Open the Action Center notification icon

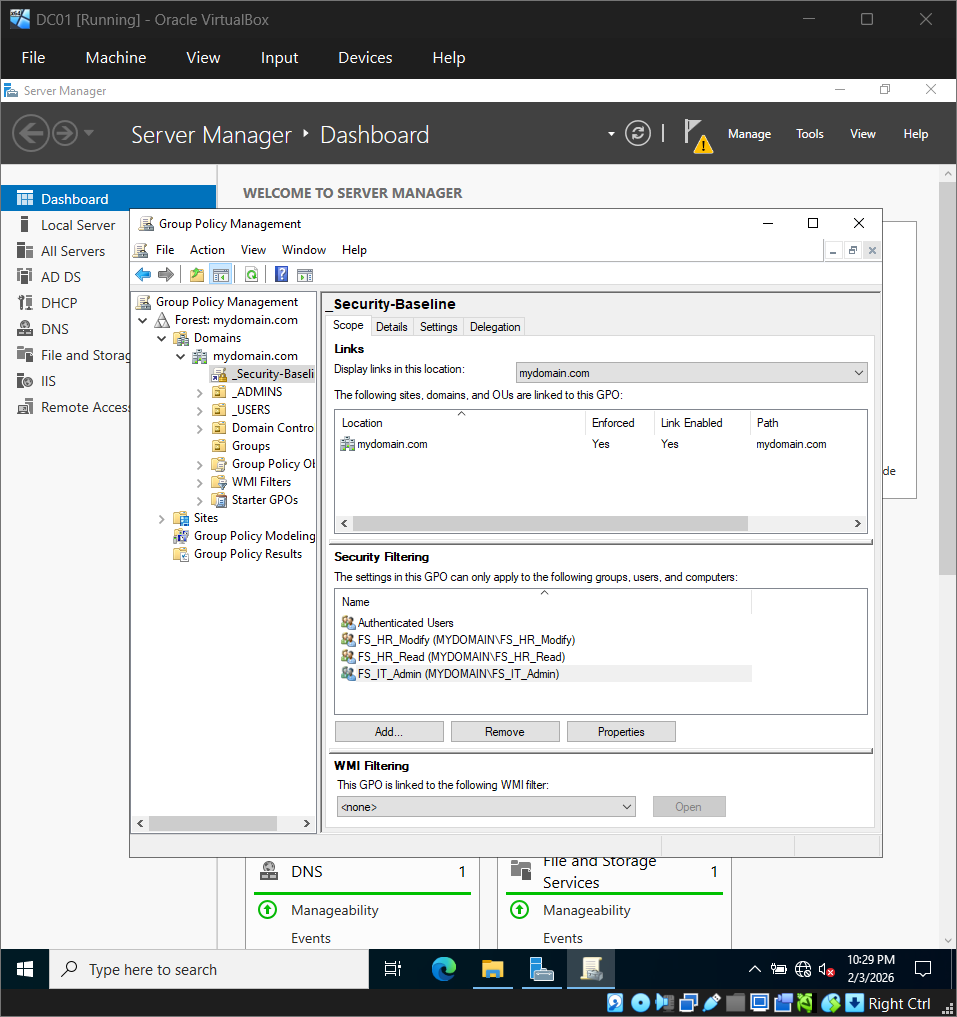click(922, 969)
